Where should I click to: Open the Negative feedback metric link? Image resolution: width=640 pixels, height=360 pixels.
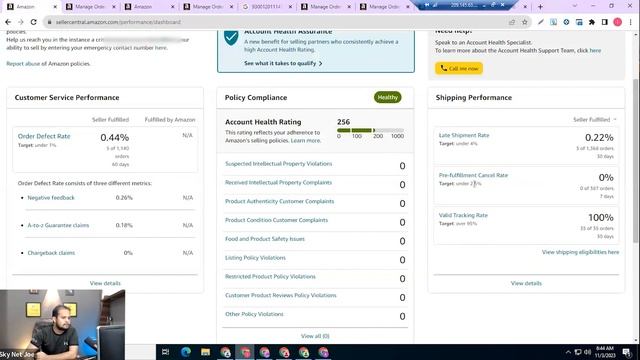[51, 198]
